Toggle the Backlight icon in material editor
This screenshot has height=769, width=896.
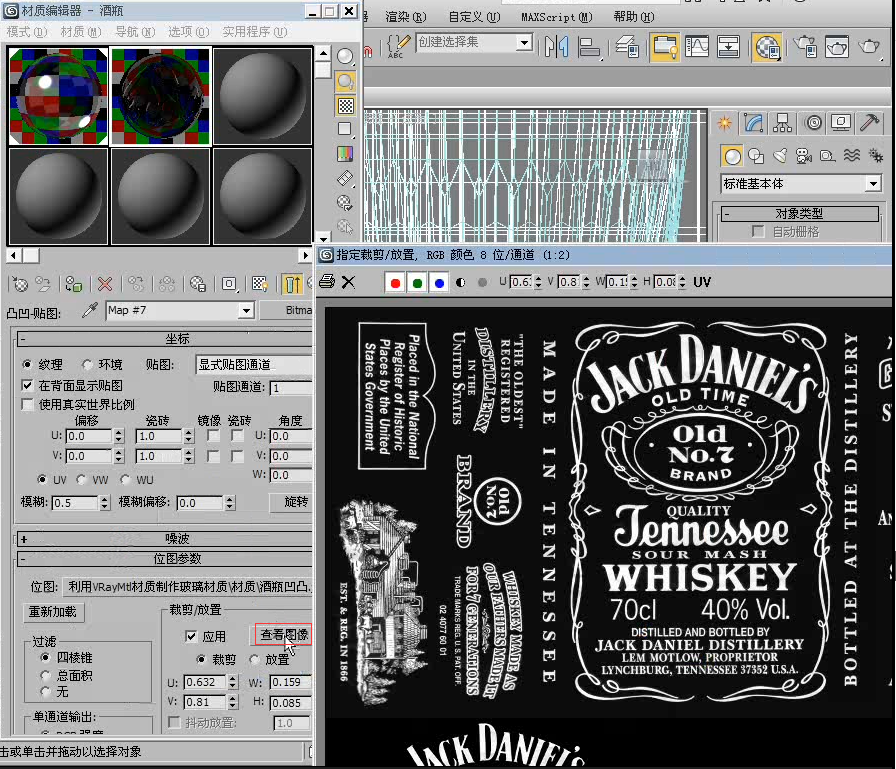345,81
